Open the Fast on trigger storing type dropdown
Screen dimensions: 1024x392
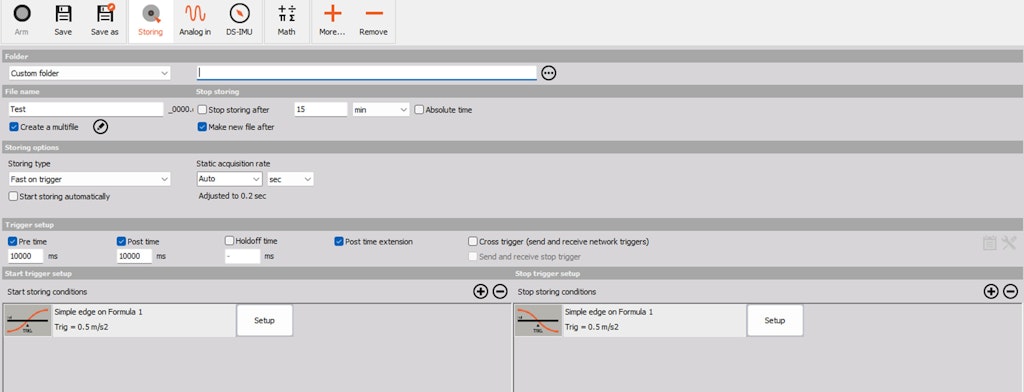click(x=89, y=179)
